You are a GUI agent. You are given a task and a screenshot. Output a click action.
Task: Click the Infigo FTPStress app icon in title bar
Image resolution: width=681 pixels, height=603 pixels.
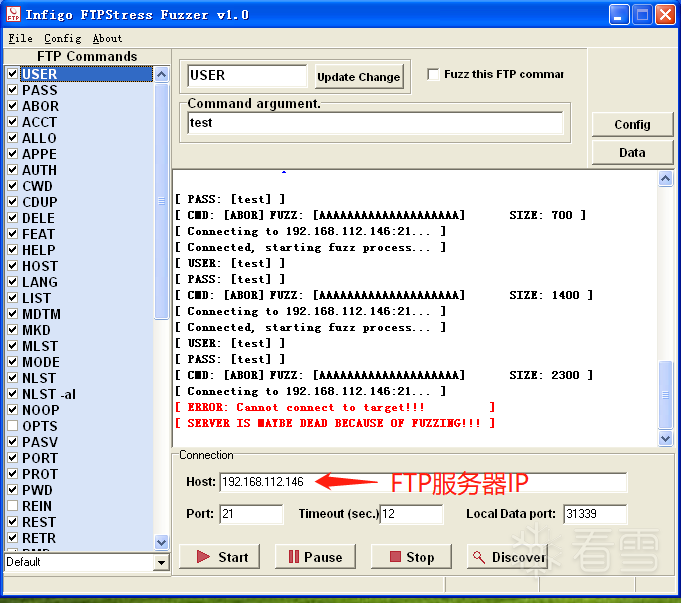(x=13, y=14)
